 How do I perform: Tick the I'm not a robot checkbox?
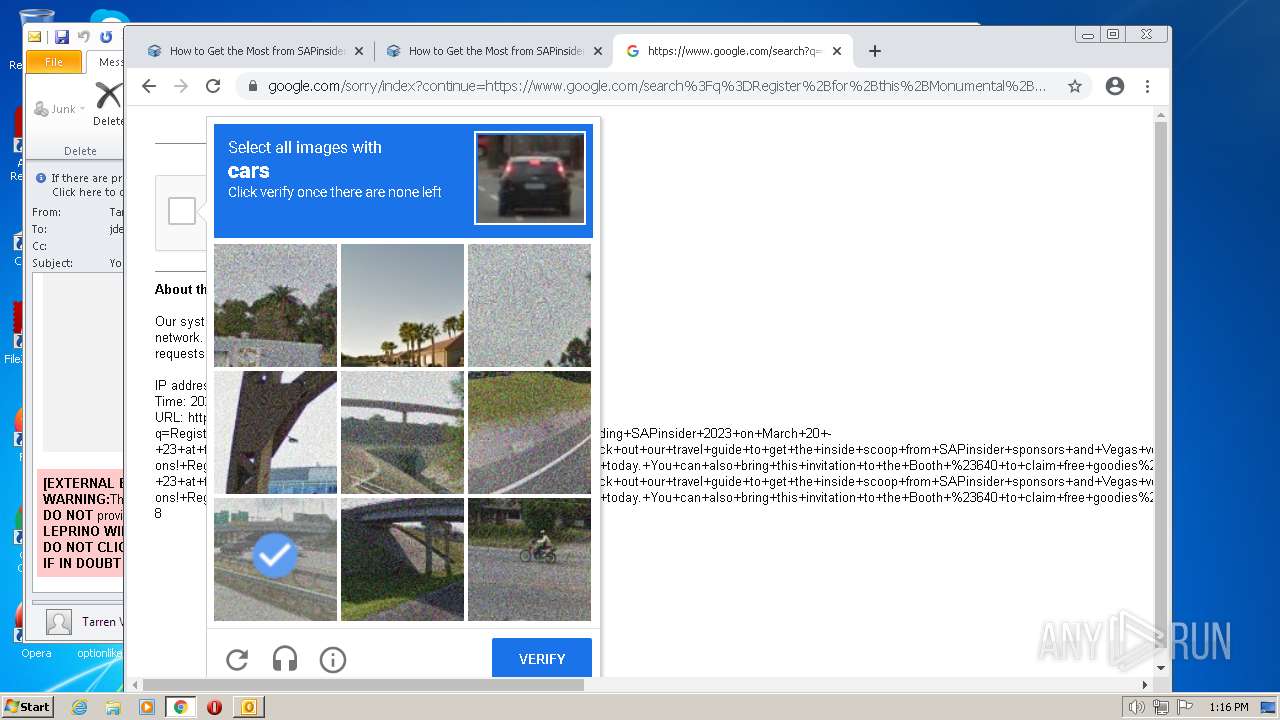(x=182, y=211)
